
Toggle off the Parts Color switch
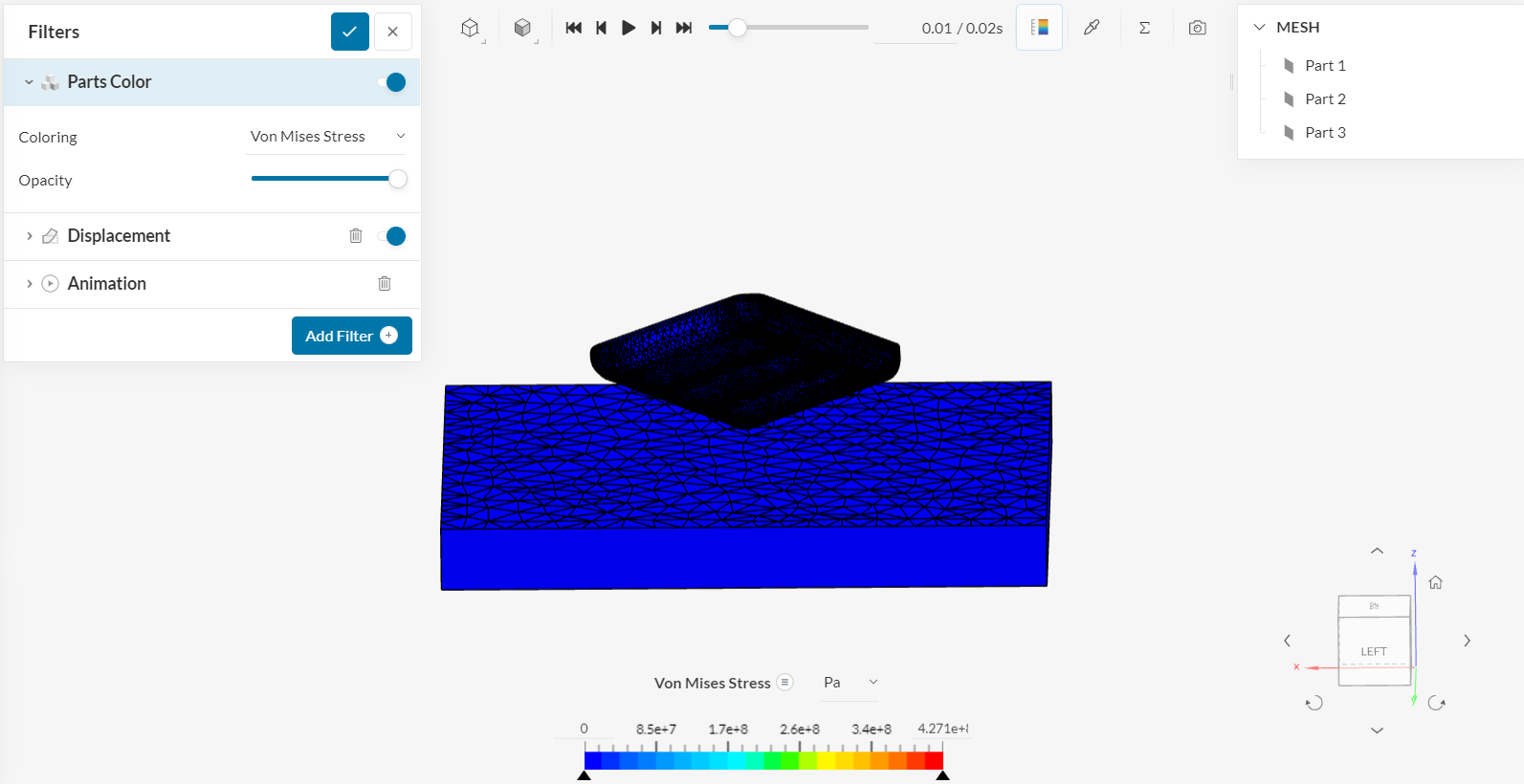click(393, 82)
